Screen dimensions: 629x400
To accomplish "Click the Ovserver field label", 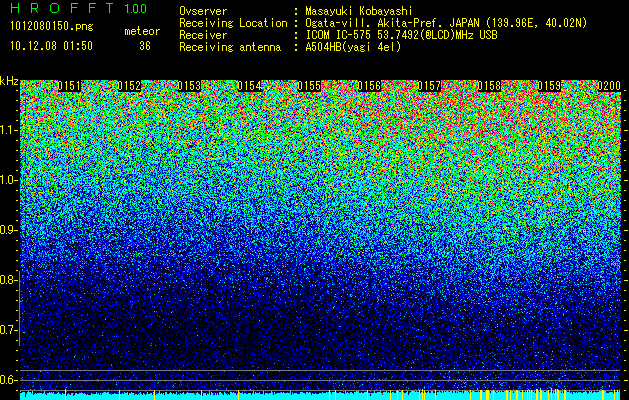I will pyautogui.click(x=203, y=11).
